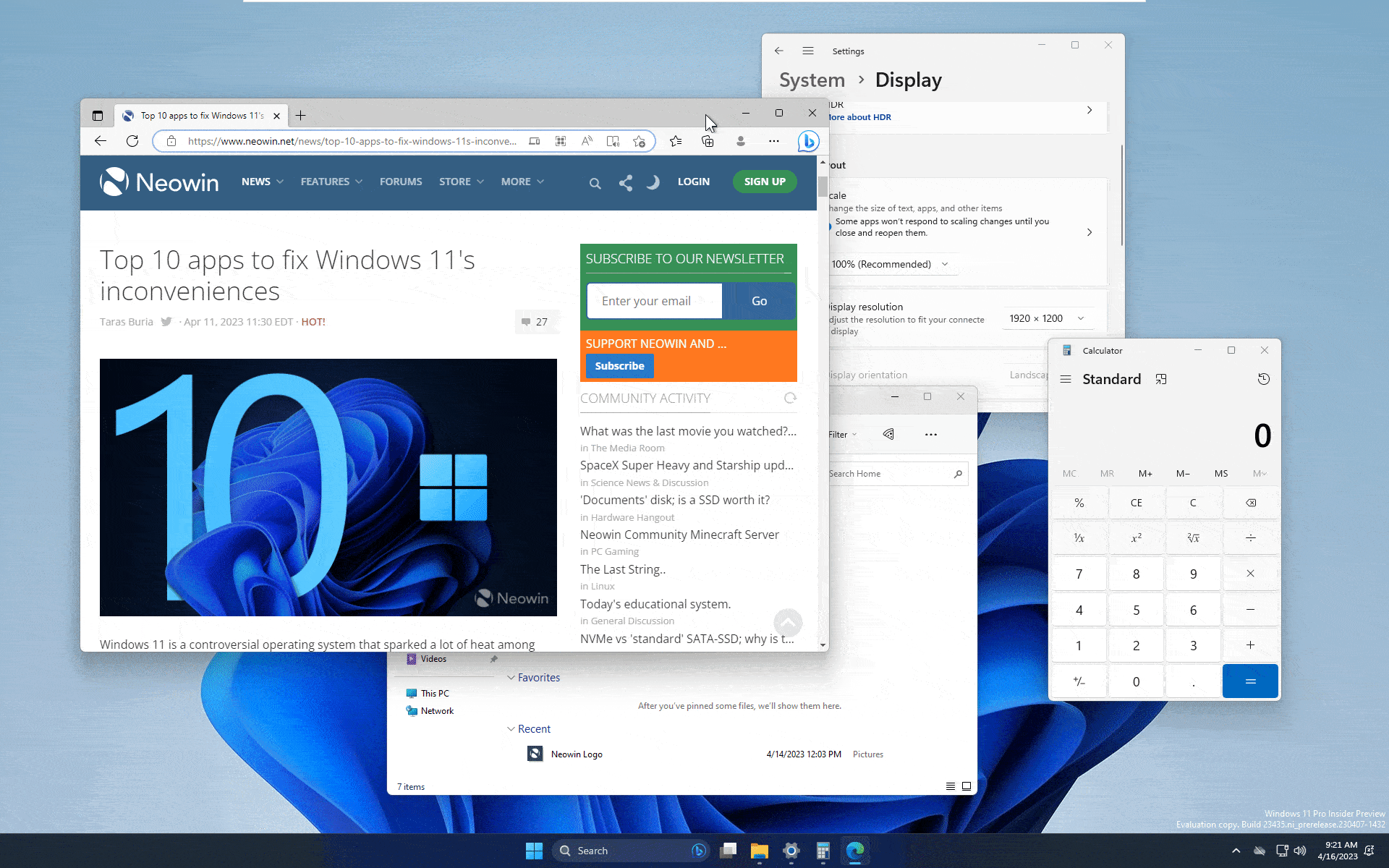The height and width of the screenshot is (868, 1389).
Task: Click the HOT! tag on the article
Action: (313, 321)
